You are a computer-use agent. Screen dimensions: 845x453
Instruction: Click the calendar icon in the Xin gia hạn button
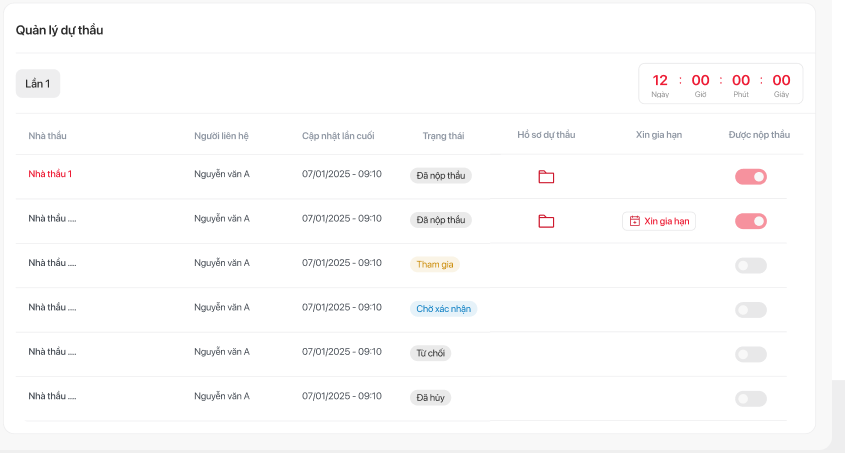tap(634, 221)
